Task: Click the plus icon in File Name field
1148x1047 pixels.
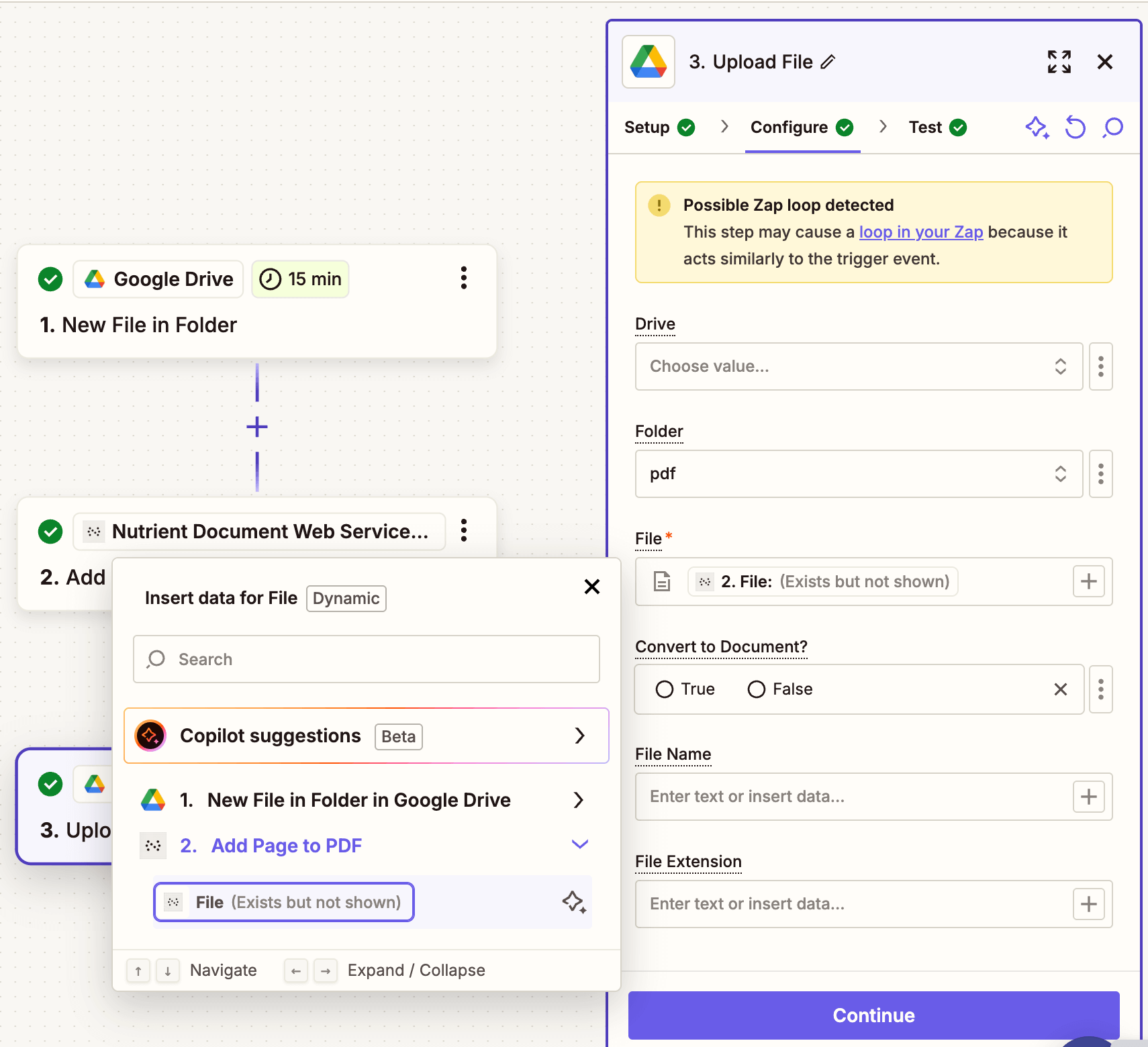Action: pos(1088,797)
